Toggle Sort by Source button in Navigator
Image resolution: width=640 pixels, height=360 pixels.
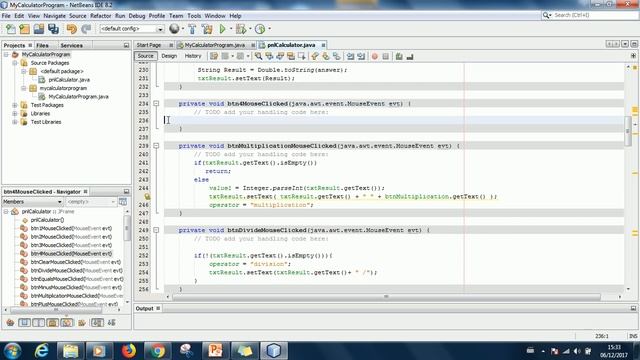tap(111, 323)
